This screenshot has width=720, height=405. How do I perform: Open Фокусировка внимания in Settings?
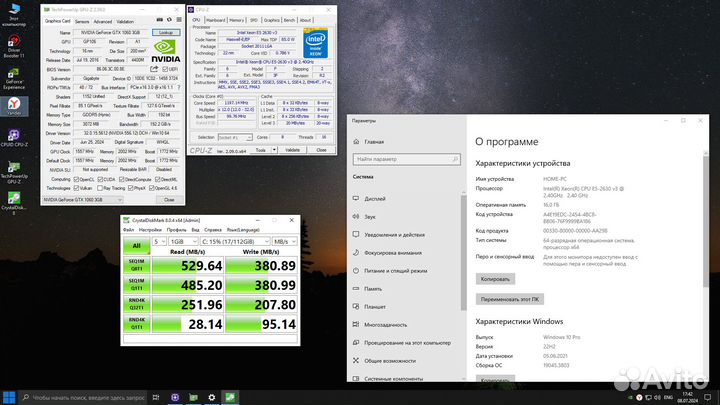[x=393, y=253]
